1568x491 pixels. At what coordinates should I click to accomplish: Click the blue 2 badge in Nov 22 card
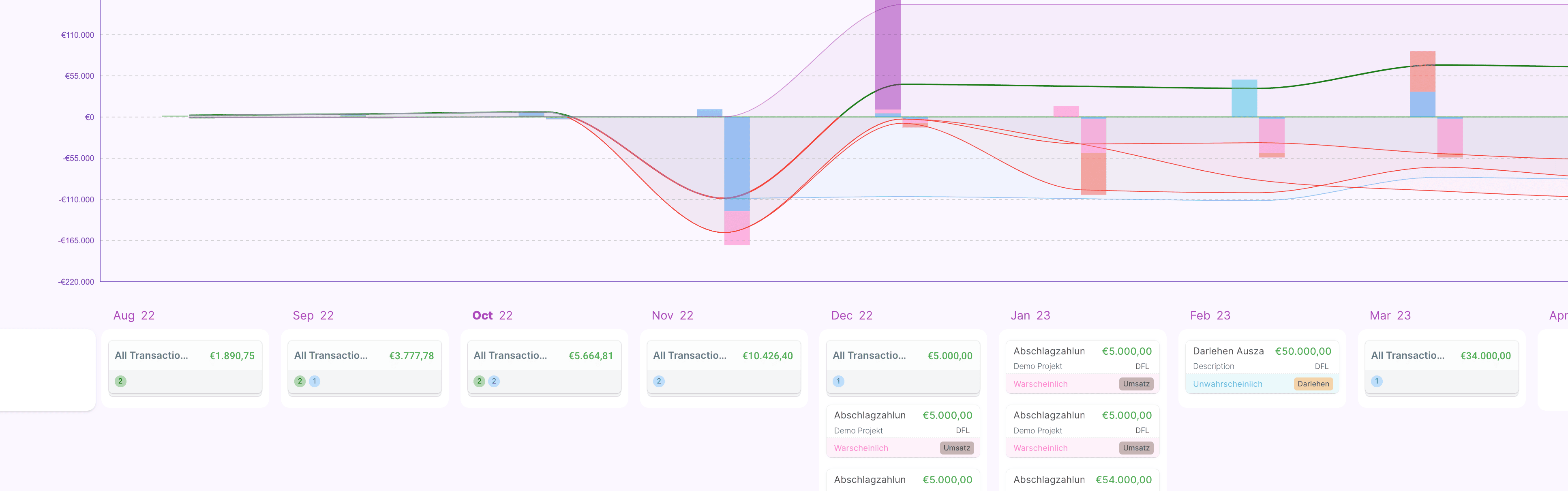coord(659,382)
